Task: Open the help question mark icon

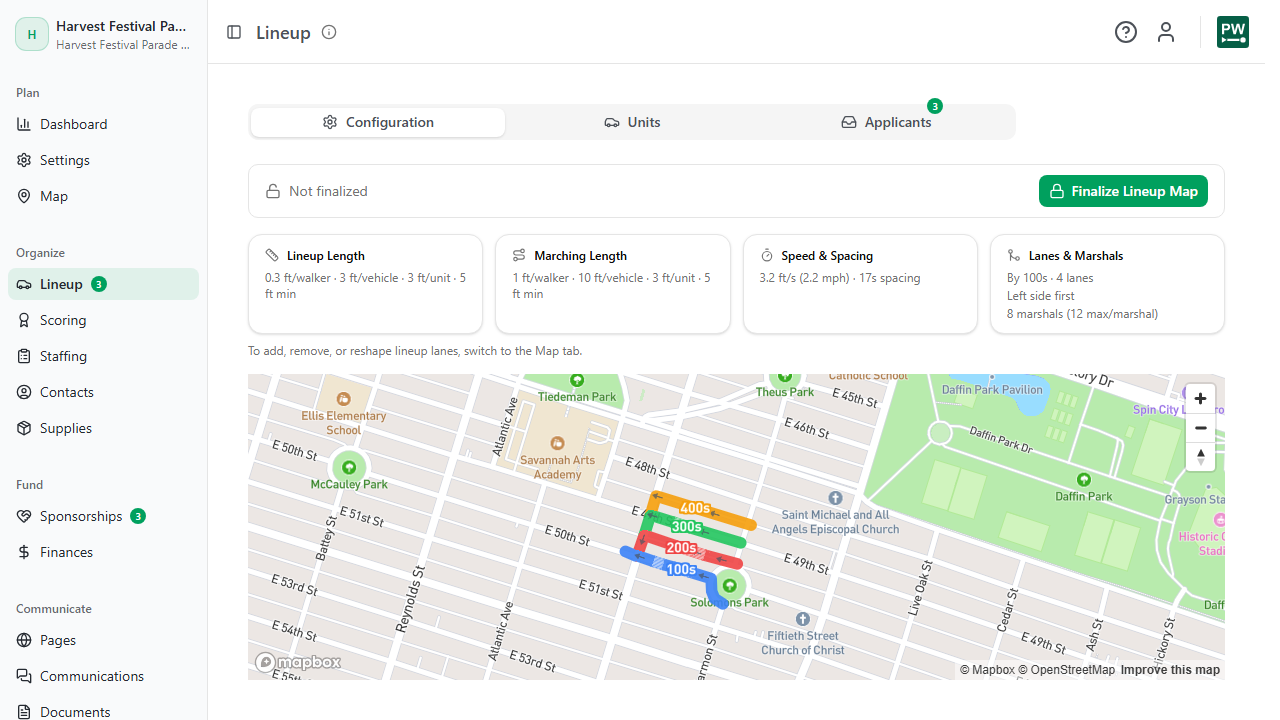Action: pos(1126,32)
